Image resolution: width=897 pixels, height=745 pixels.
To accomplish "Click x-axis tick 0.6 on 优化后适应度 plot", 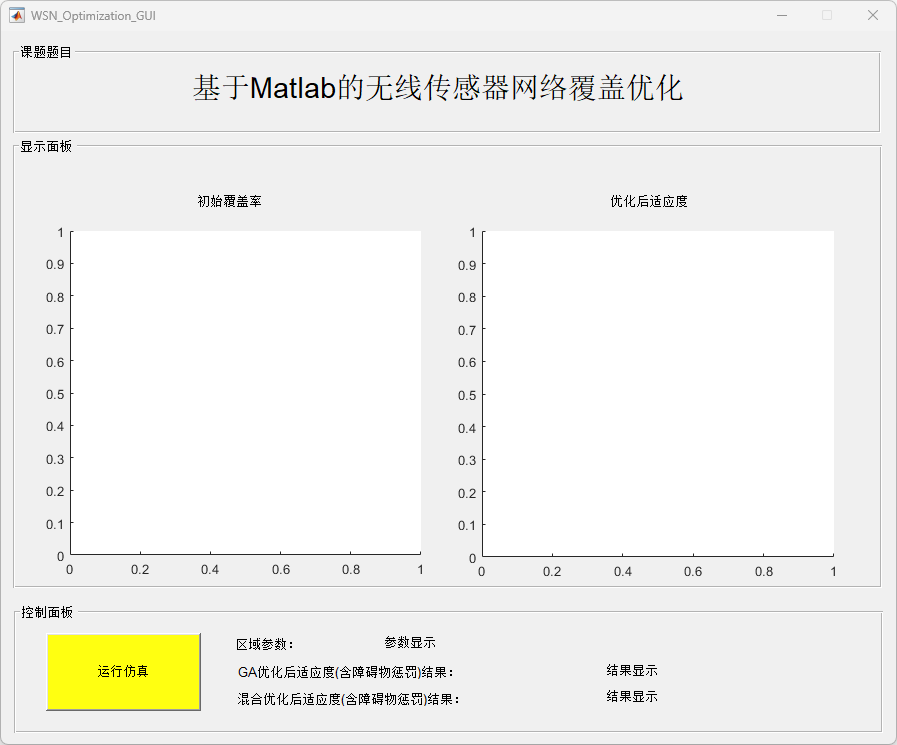I will click(693, 572).
